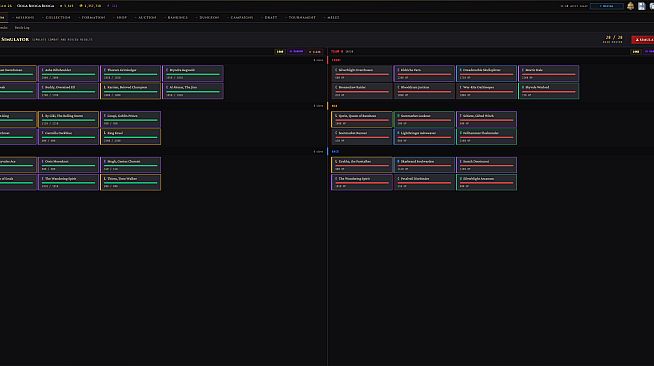Switch to the Campaigns tab
The height and width of the screenshot is (366, 654).
(x=241, y=18)
